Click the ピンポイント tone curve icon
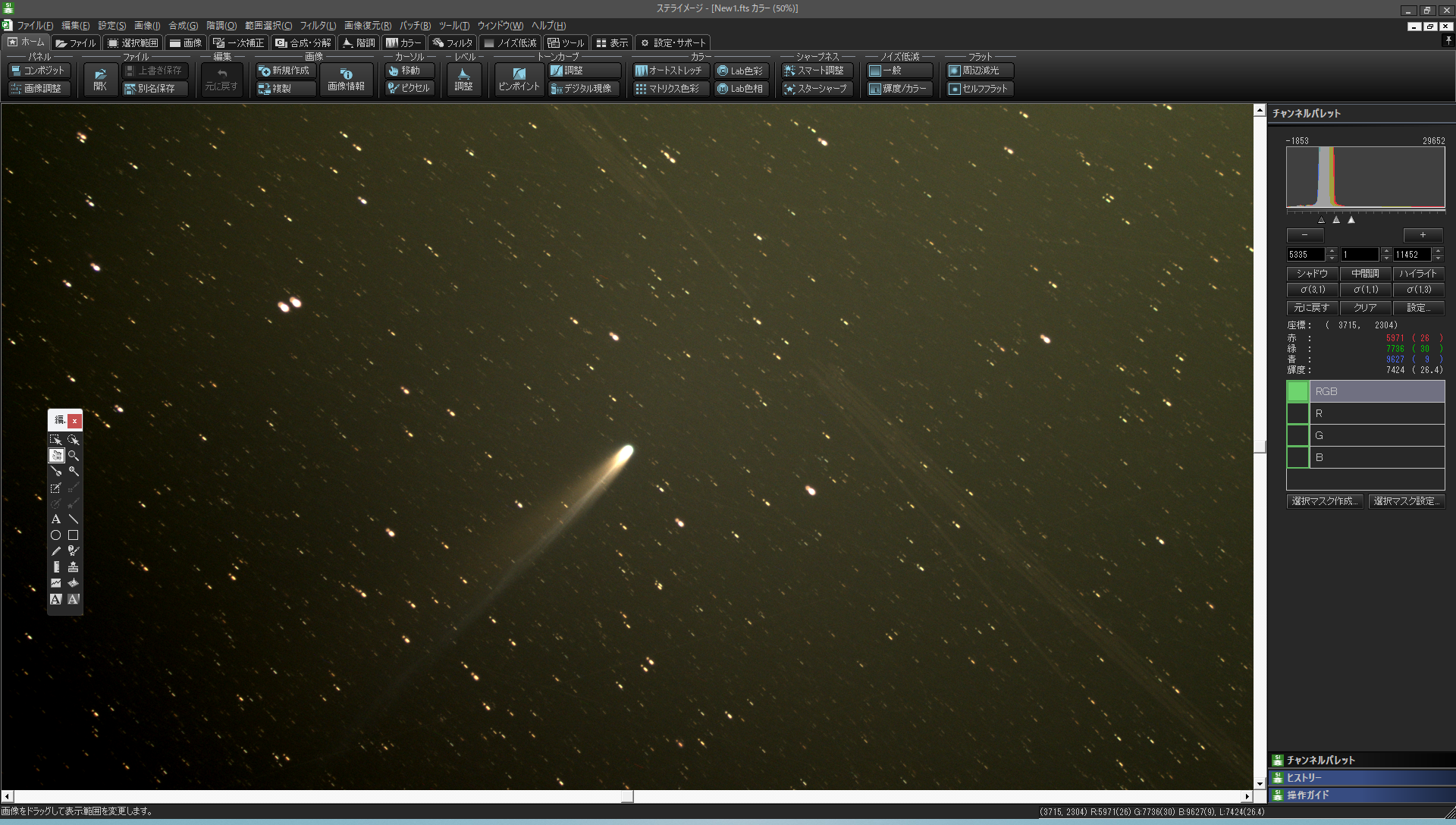The image size is (1456, 825). [x=519, y=79]
